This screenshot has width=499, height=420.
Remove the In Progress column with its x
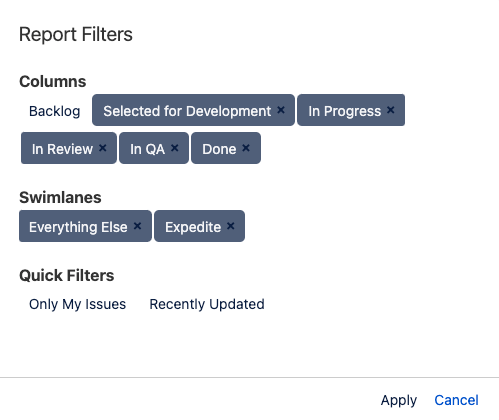391,110
